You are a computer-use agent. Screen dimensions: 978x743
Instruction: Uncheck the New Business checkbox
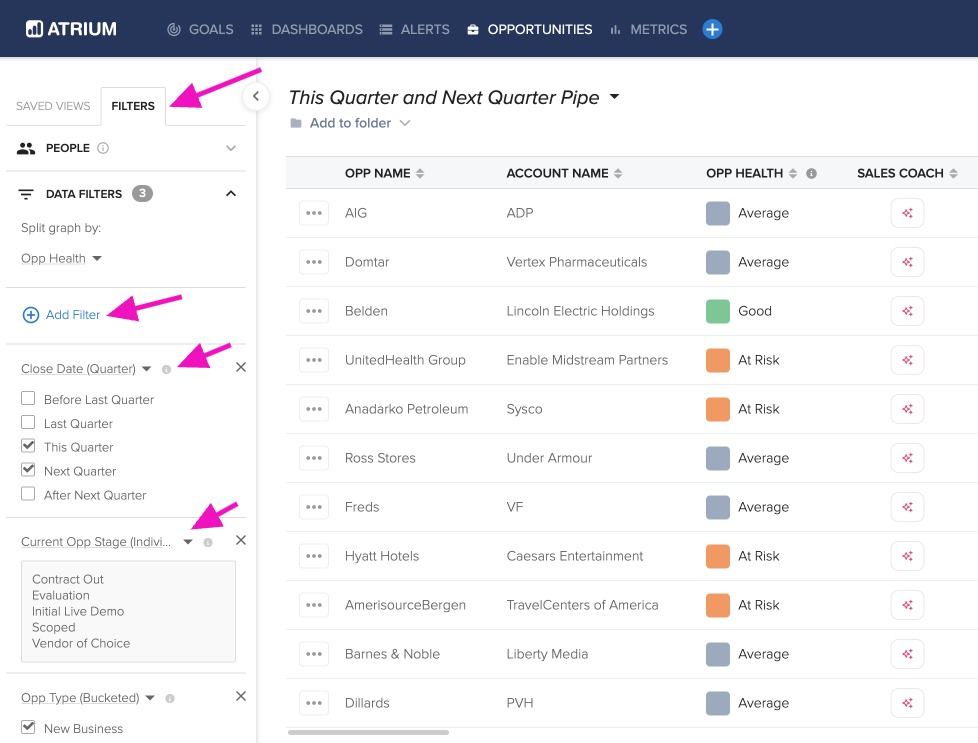click(28, 727)
